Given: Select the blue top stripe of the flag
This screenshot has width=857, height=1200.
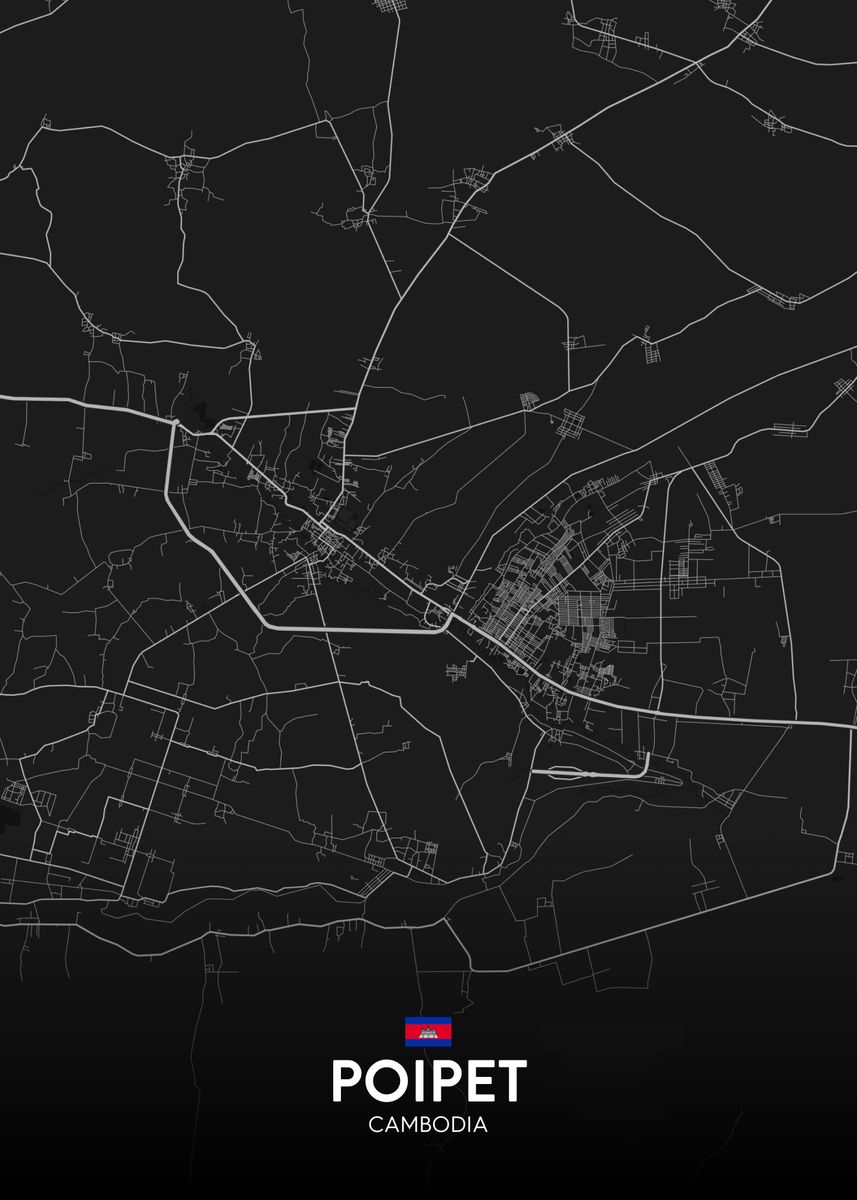Looking at the screenshot, I should 428,1020.
